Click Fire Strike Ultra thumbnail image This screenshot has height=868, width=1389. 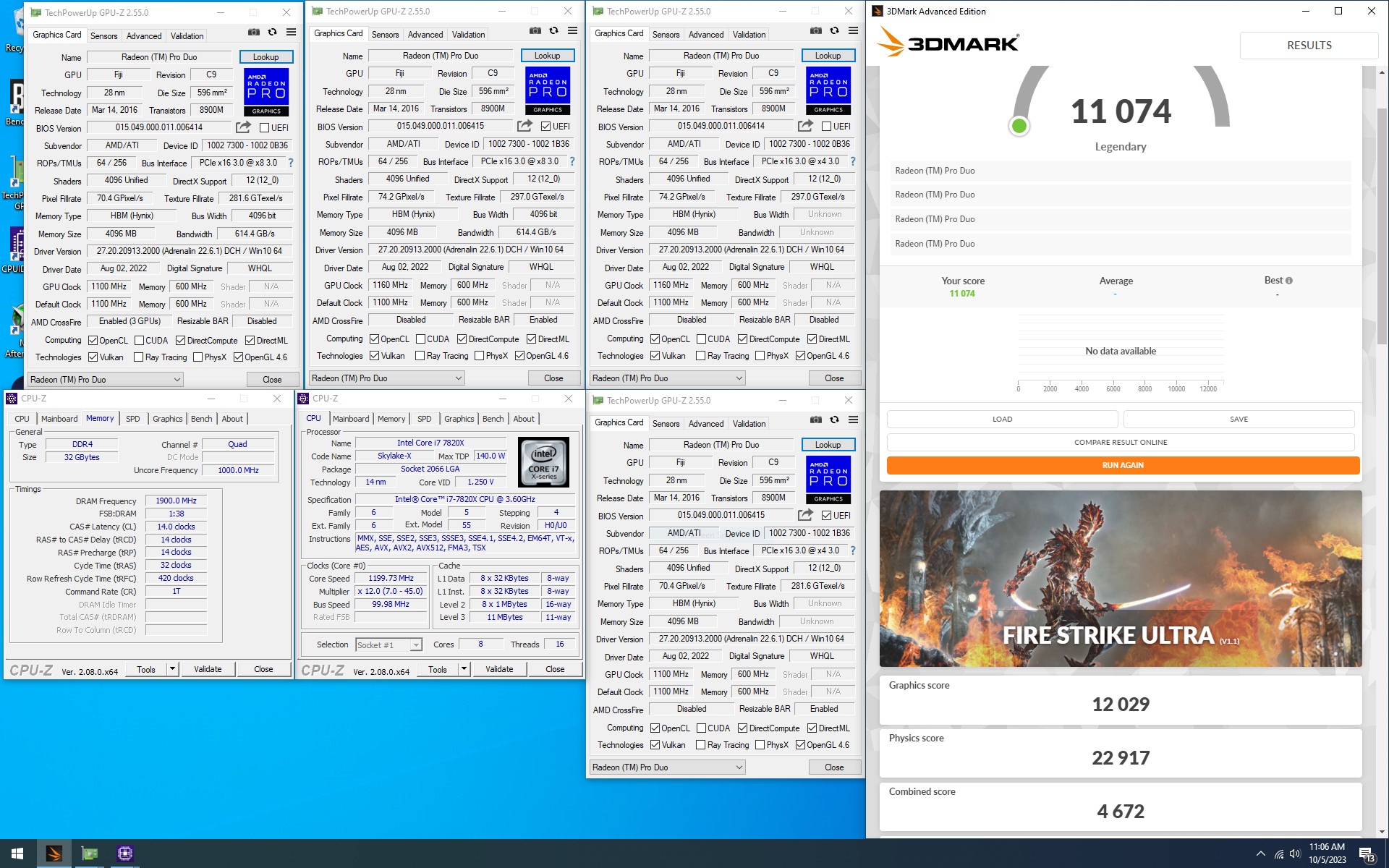[x=1121, y=579]
